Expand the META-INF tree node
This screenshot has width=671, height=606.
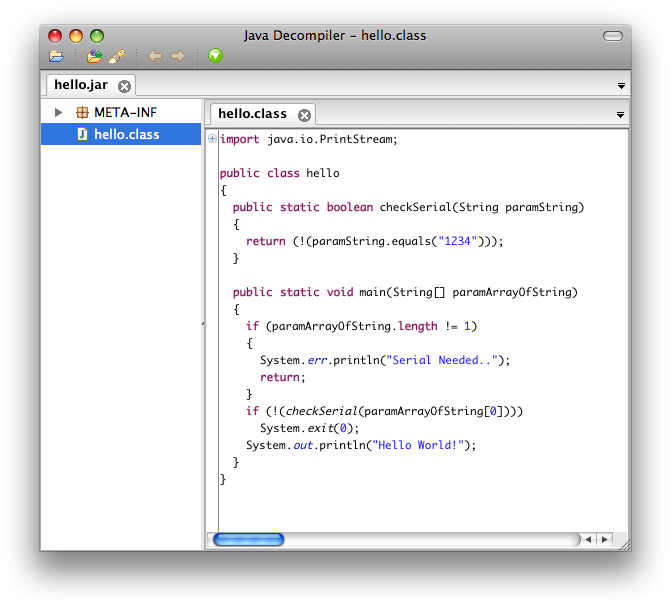(x=58, y=112)
